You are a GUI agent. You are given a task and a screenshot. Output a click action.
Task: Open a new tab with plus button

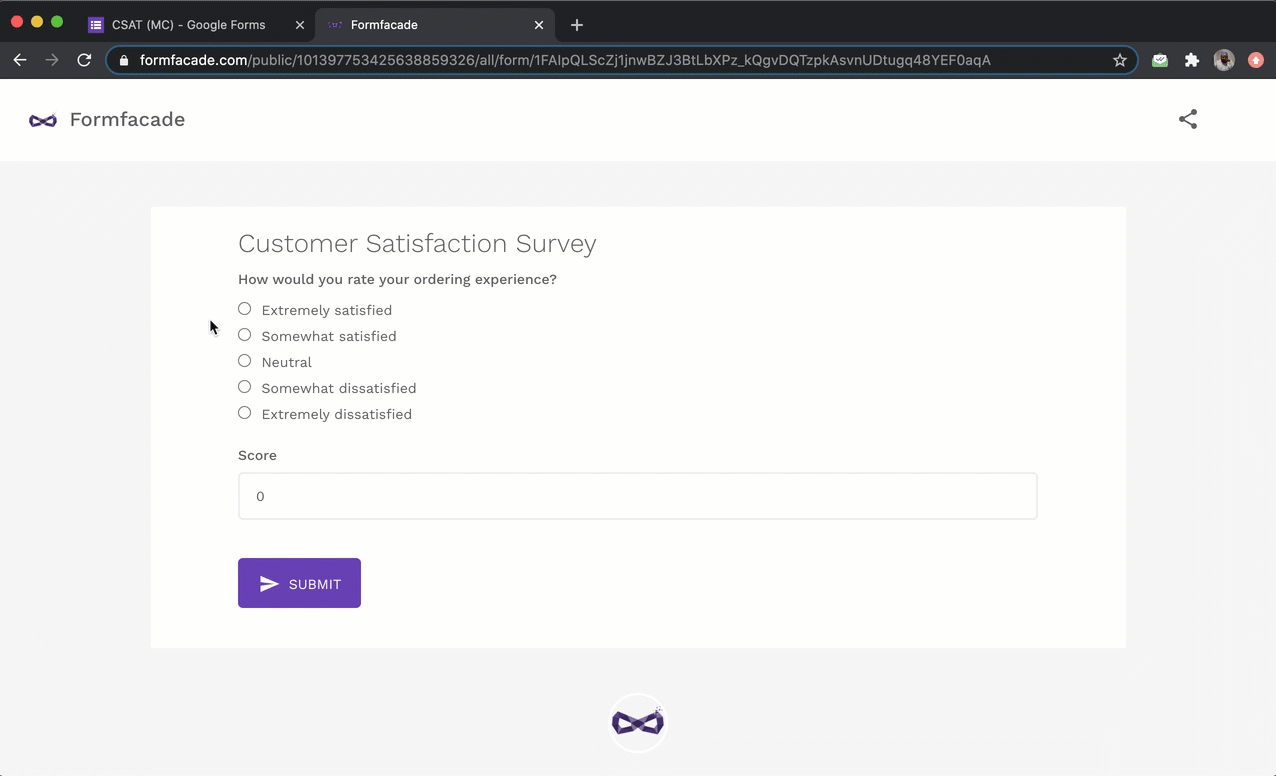(x=576, y=25)
